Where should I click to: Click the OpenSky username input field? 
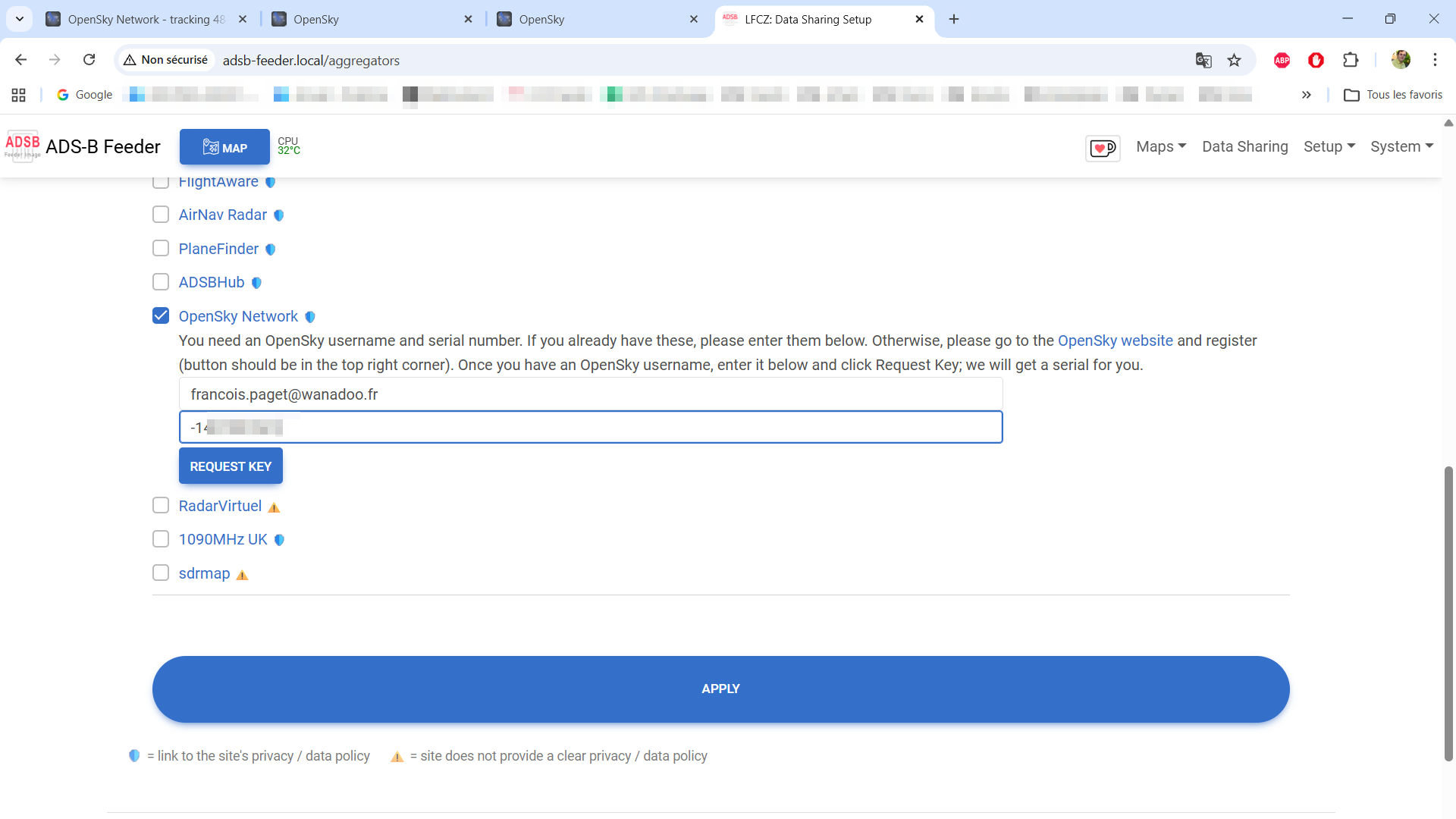tap(591, 394)
